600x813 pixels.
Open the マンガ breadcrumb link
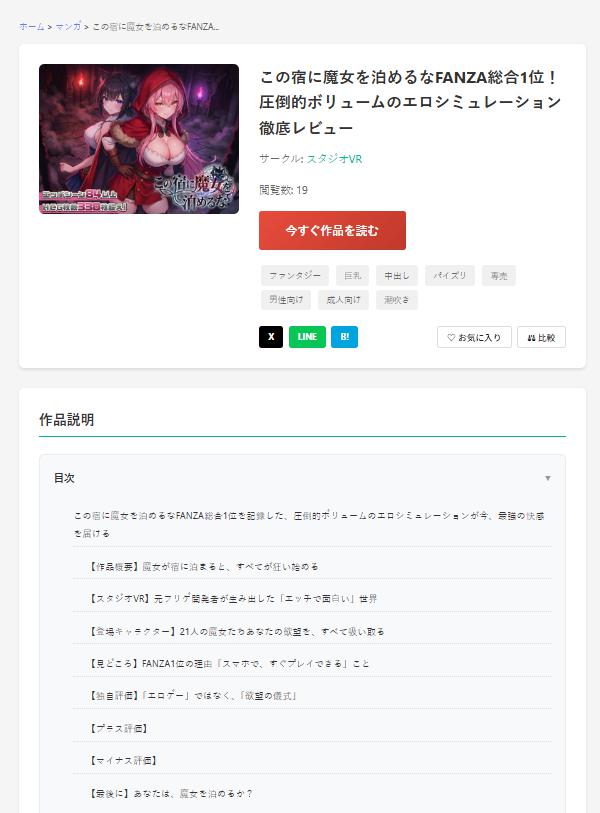coord(68,26)
